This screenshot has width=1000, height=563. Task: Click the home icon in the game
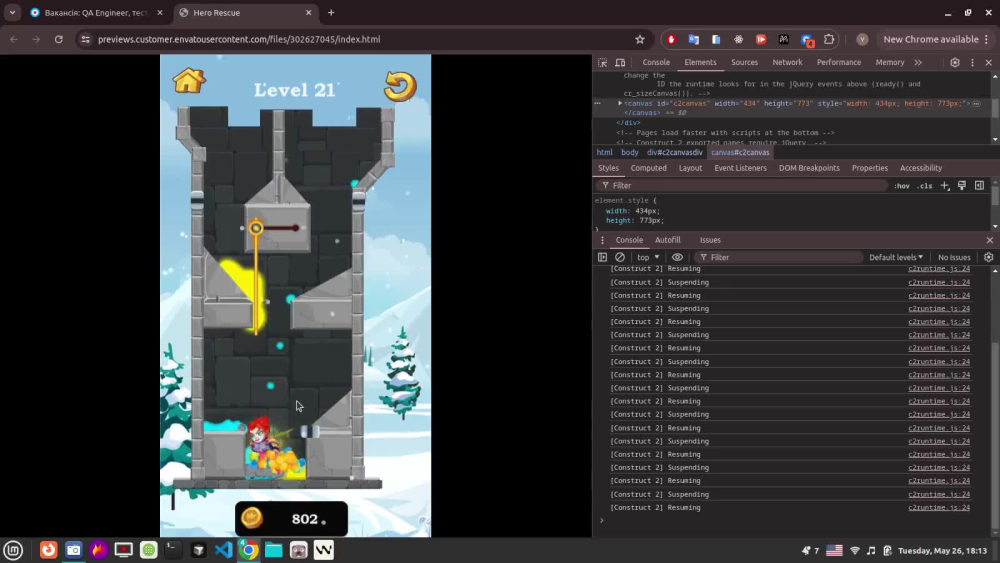click(189, 81)
